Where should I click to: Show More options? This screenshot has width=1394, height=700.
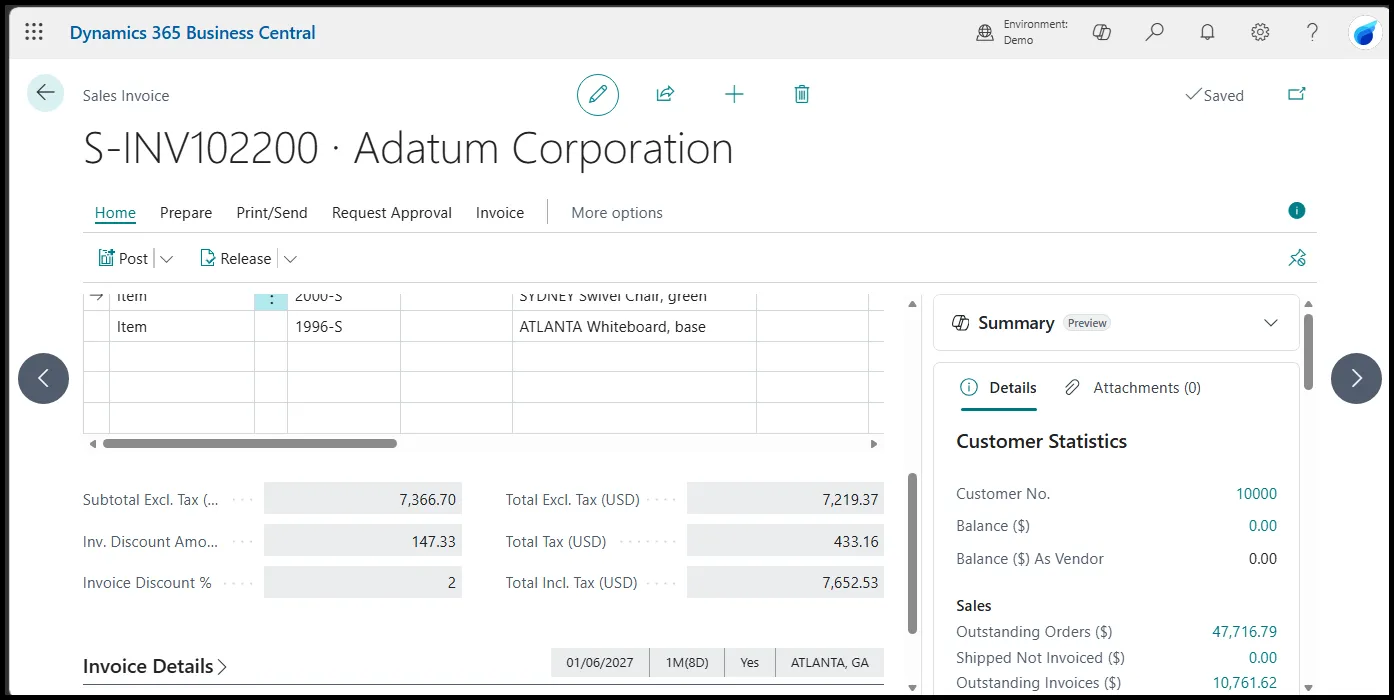point(617,212)
